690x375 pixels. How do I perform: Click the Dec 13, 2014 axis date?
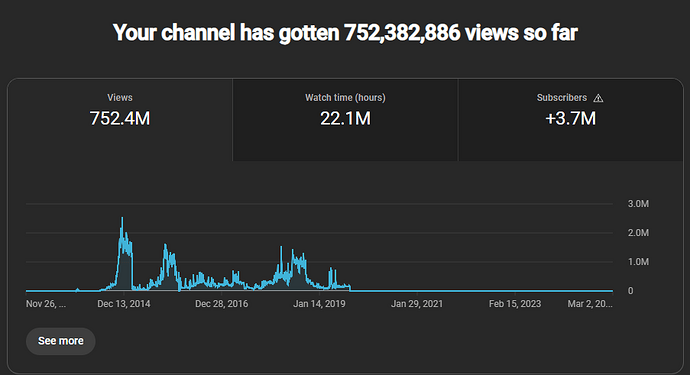pos(124,304)
